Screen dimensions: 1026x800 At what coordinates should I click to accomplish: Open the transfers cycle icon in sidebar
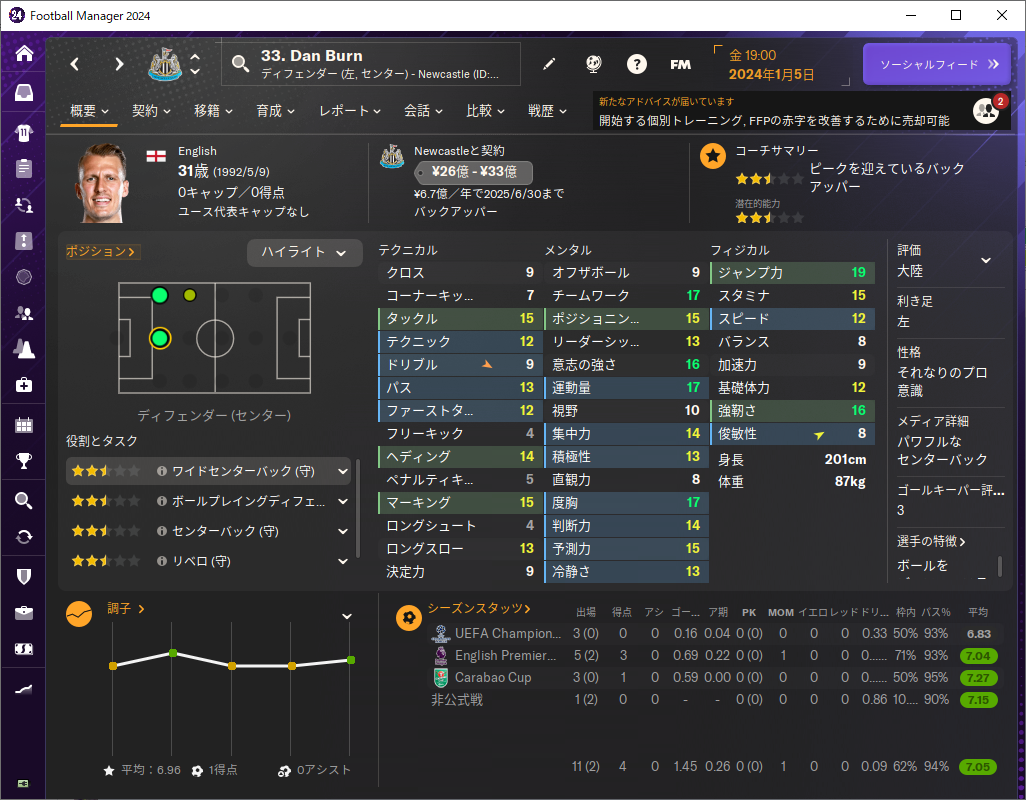pyautogui.click(x=24, y=537)
